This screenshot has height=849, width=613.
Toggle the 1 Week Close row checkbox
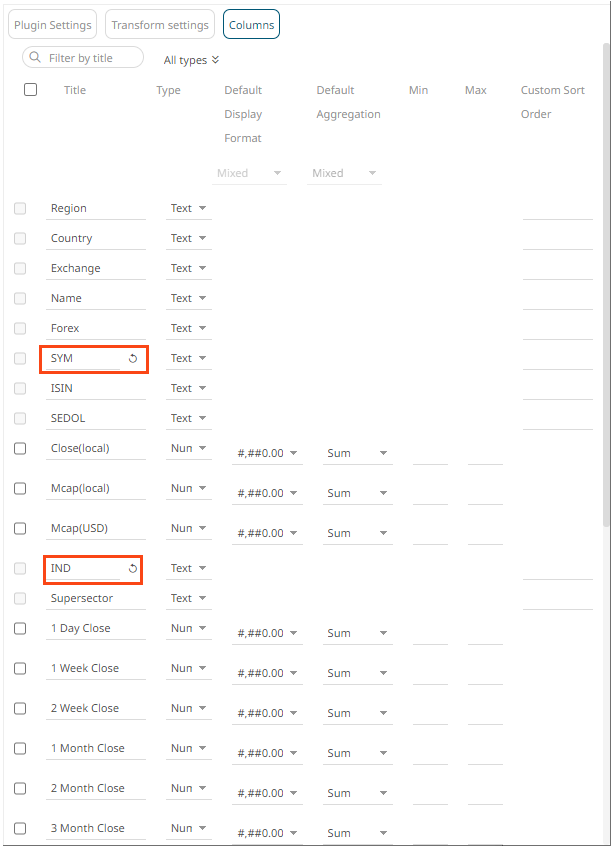point(20,668)
